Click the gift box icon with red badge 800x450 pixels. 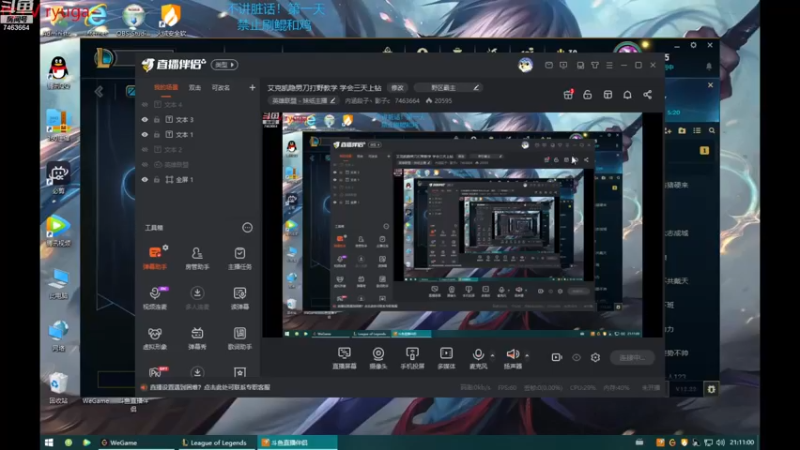568,94
